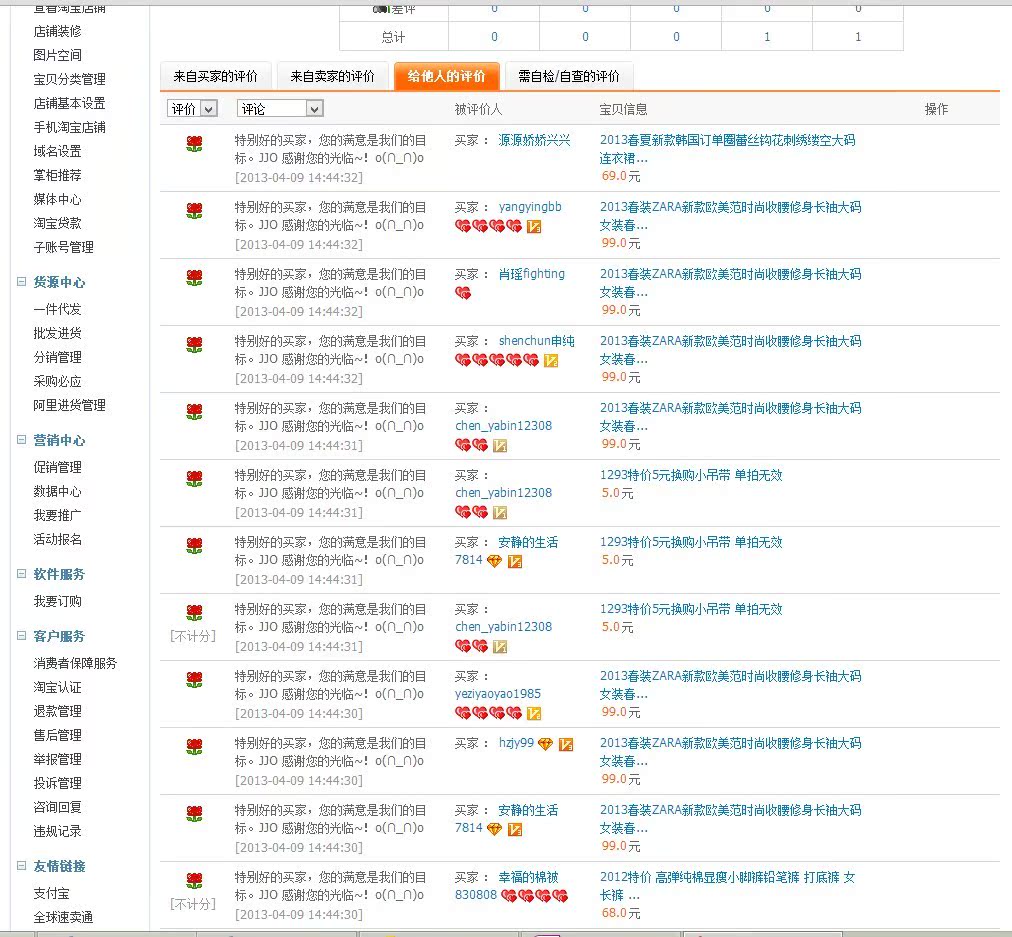The image size is (1012, 937).
Task: Open 我要订购 under 软件服务
Action: click(x=57, y=601)
